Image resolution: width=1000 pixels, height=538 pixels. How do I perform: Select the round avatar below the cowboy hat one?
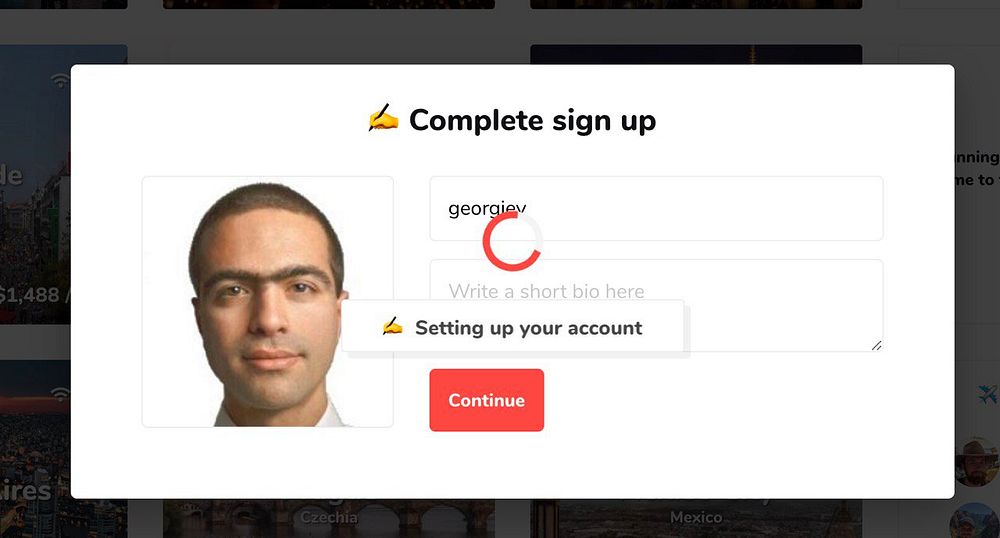[974, 520]
